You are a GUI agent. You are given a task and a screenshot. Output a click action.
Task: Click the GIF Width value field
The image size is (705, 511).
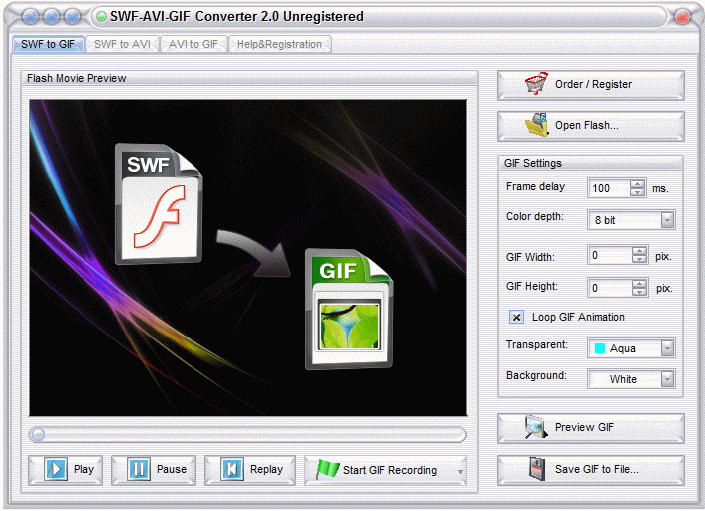coord(610,255)
